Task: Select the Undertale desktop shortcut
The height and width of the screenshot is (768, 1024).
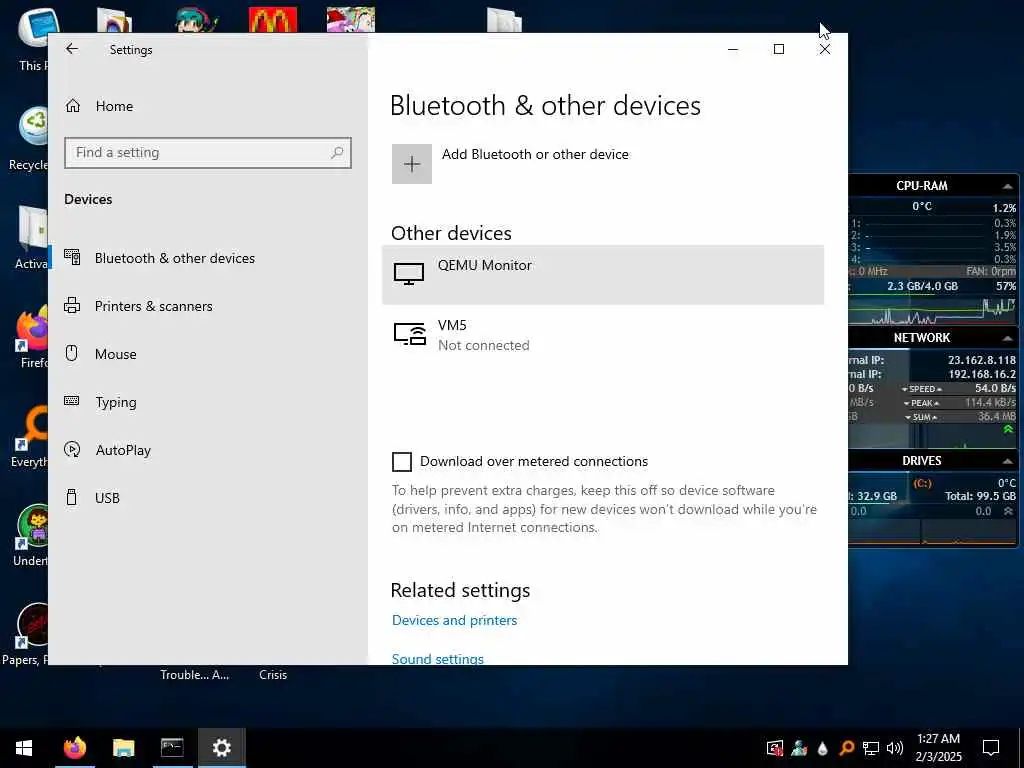Action: click(31, 536)
